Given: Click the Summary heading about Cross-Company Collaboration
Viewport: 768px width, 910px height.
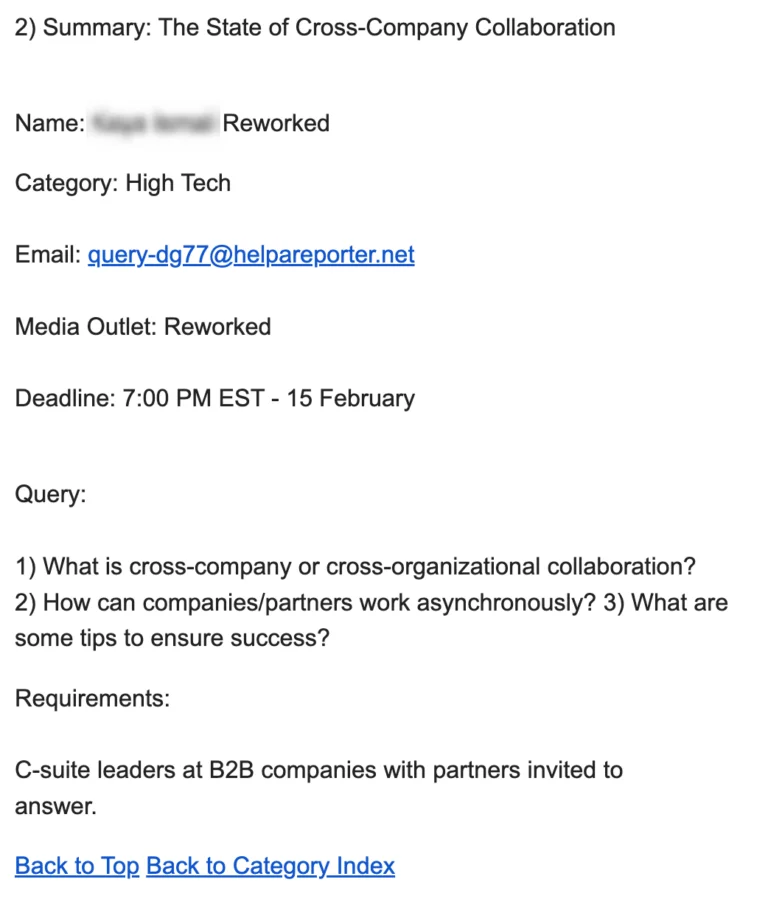Looking at the screenshot, I should click(315, 27).
